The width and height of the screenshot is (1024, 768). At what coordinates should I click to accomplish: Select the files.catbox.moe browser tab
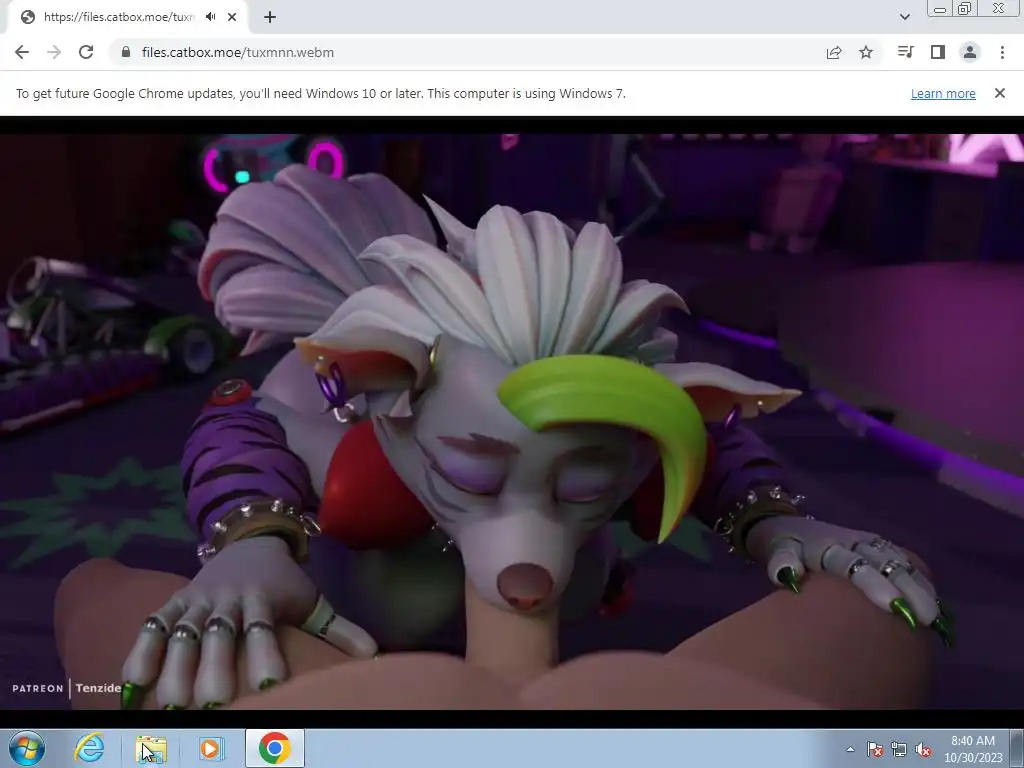tap(127, 17)
